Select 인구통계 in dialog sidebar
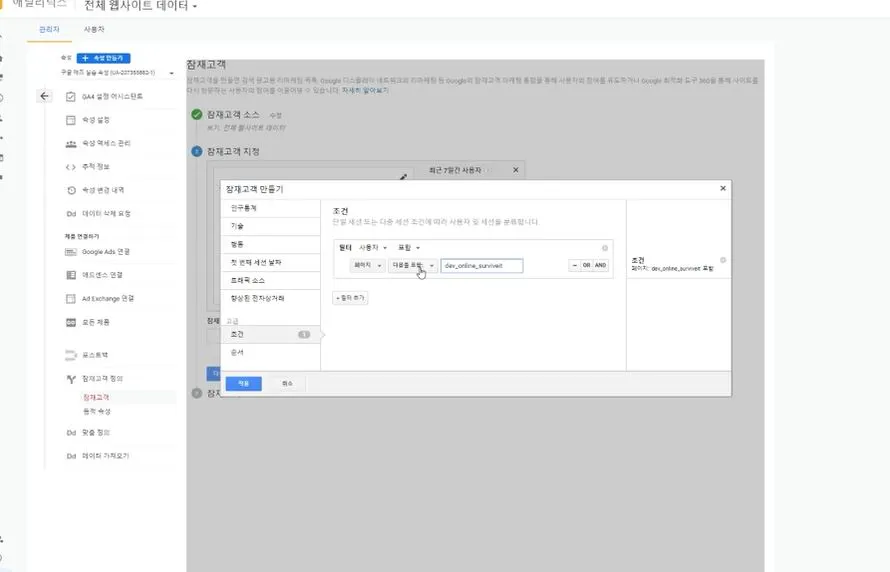Image resolution: width=890 pixels, height=572 pixels. coord(271,208)
